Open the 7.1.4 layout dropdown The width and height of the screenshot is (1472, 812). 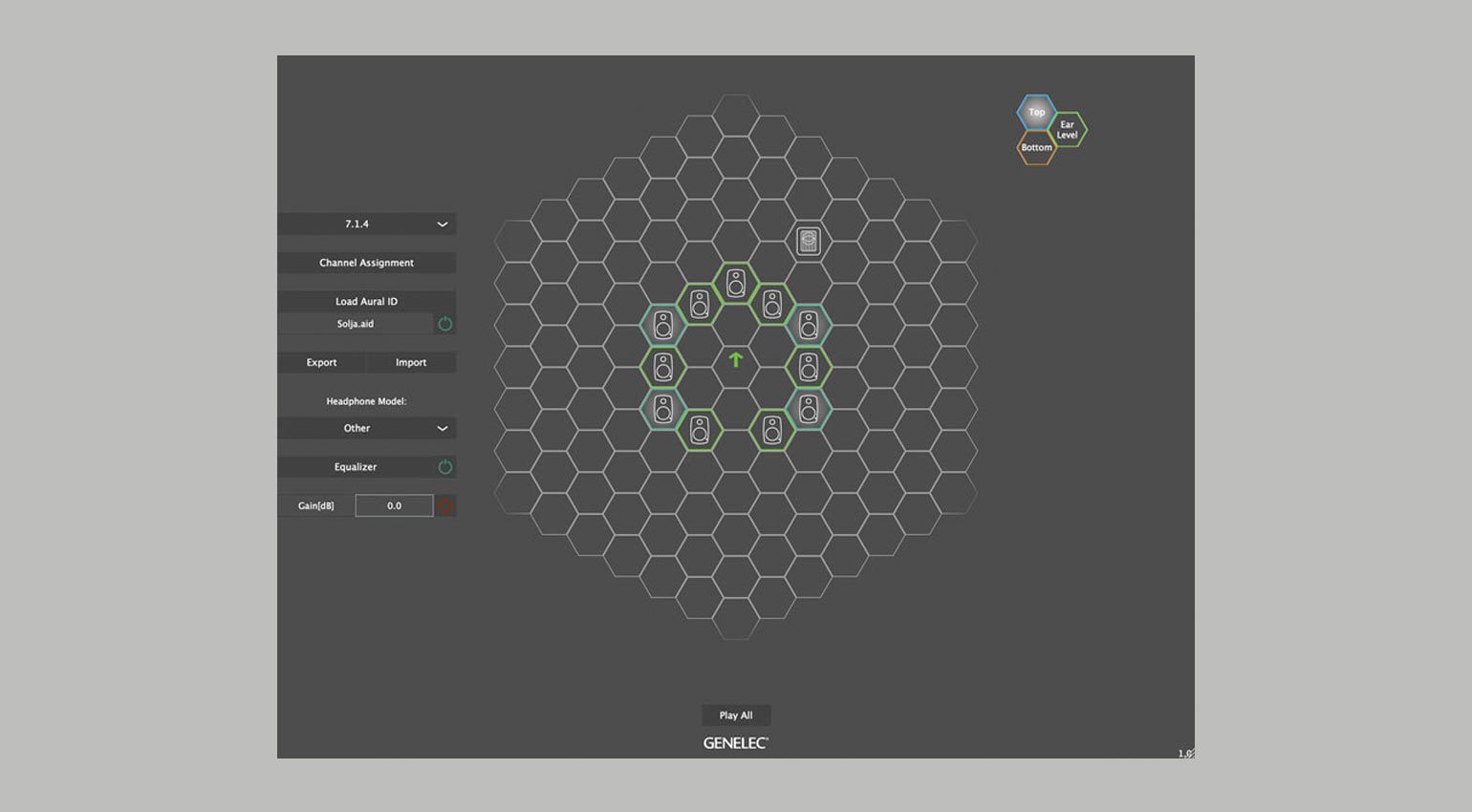click(x=367, y=224)
